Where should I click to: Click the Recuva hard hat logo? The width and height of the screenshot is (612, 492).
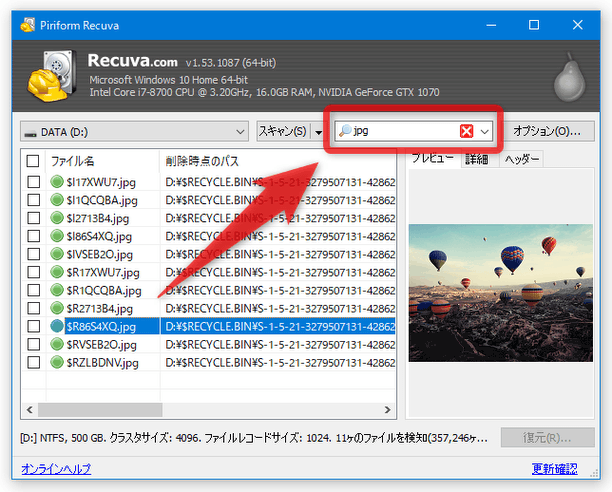[52, 76]
